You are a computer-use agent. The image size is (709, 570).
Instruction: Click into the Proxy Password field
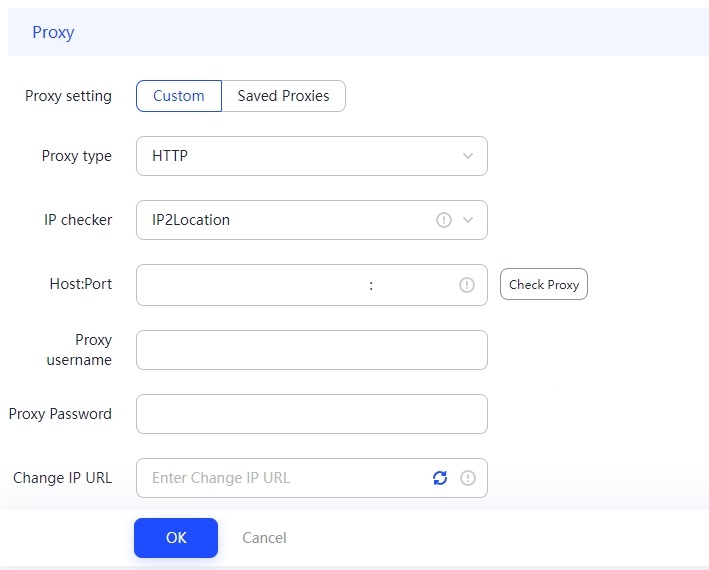point(311,414)
